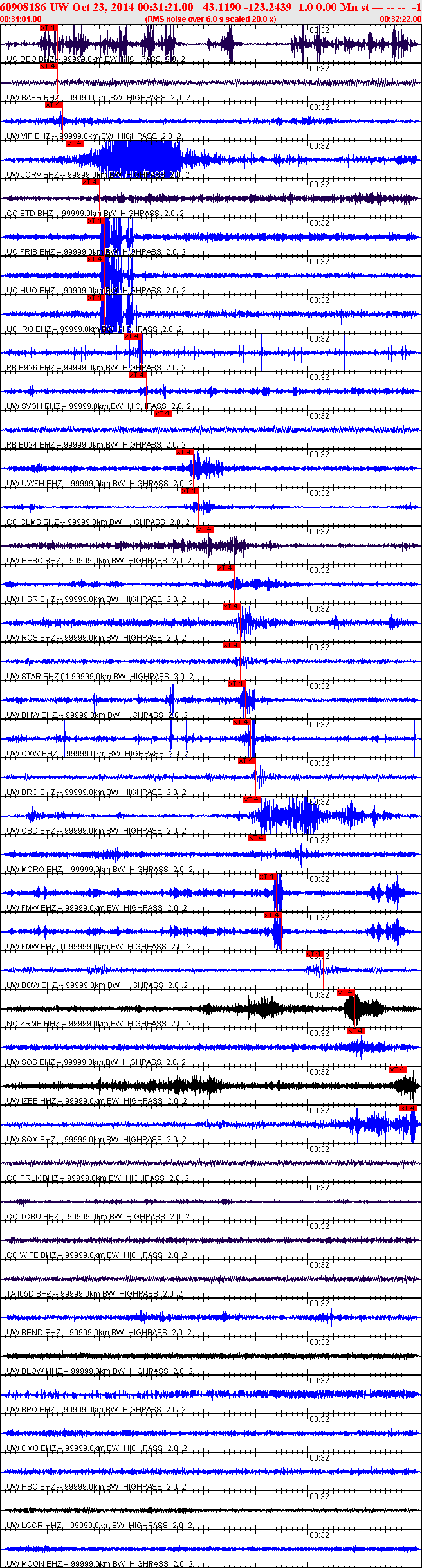
Task: Click the pick flag on UO FRIS trace
Action: click(x=95, y=221)
